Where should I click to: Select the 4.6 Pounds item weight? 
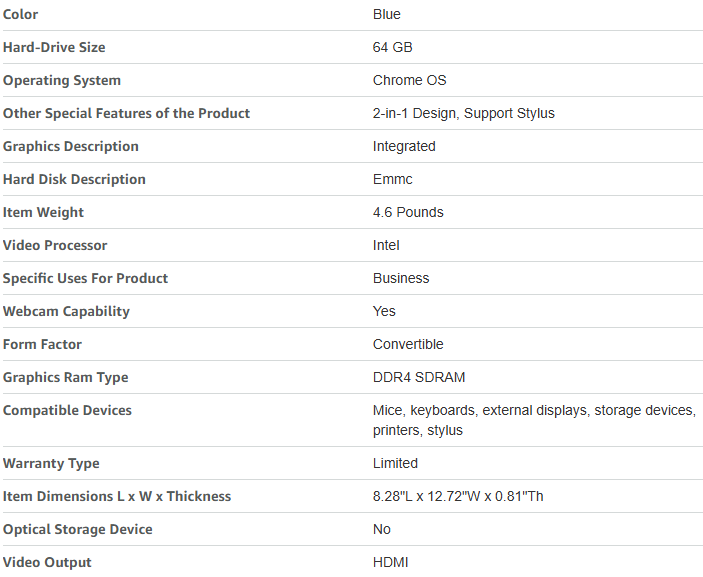pos(408,212)
